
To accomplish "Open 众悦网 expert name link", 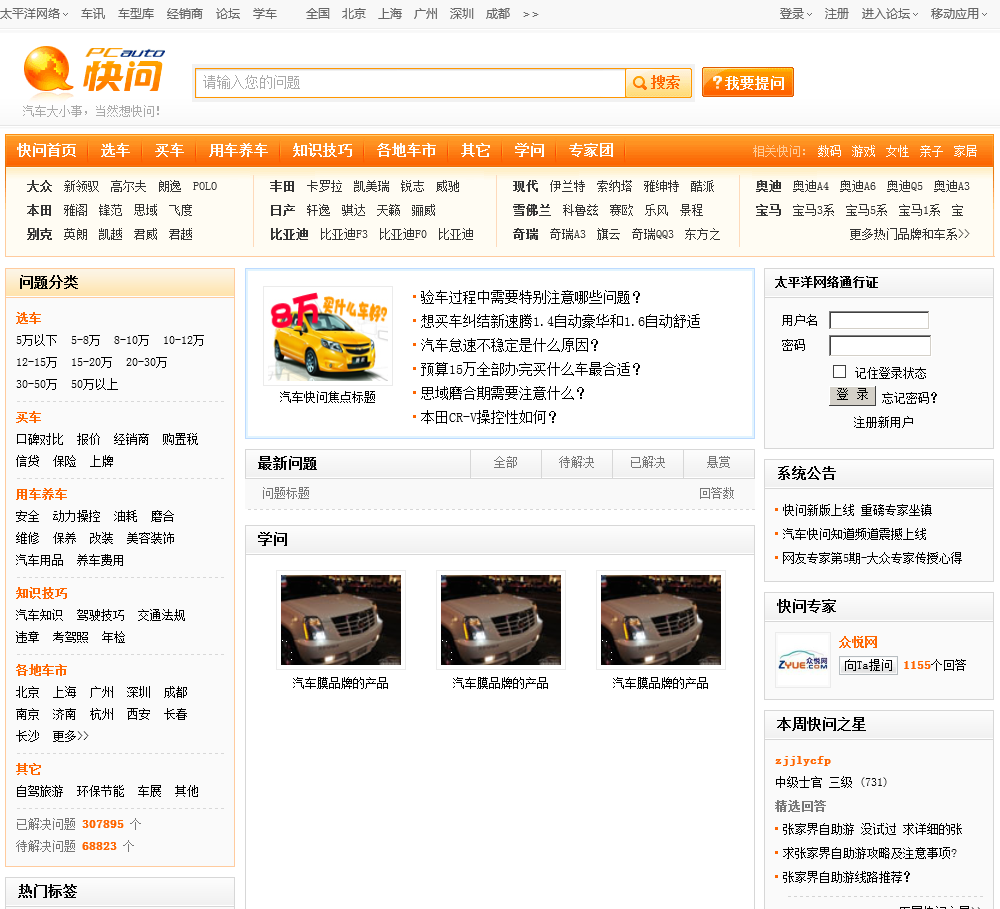I will coord(858,642).
